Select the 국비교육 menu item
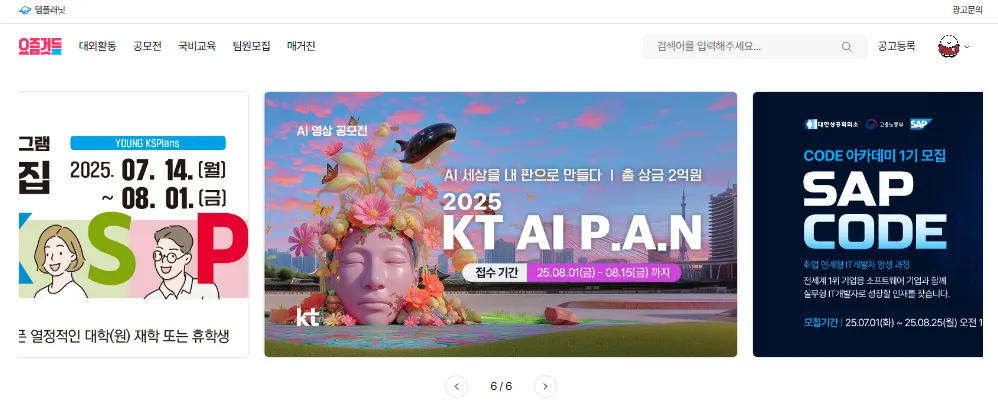Image resolution: width=998 pixels, height=411 pixels. 197,46
